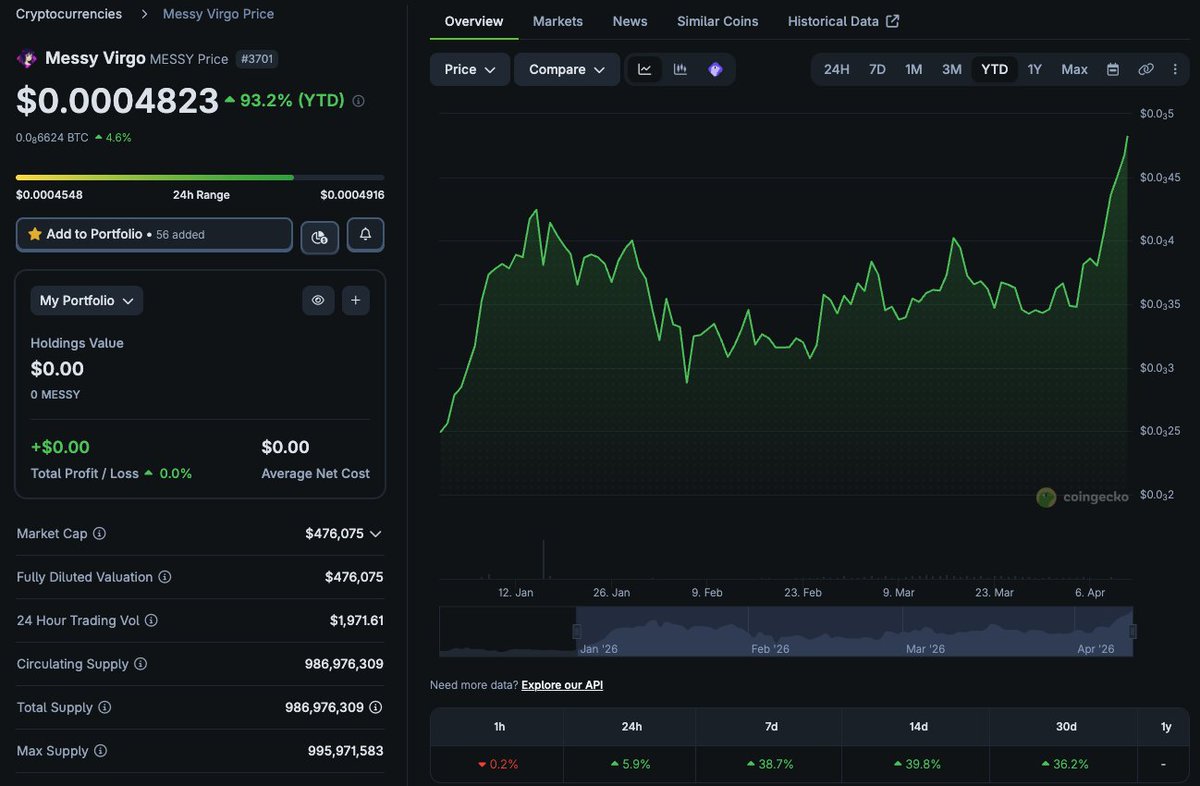
Task: Select the Max time range
Action: [1075, 69]
